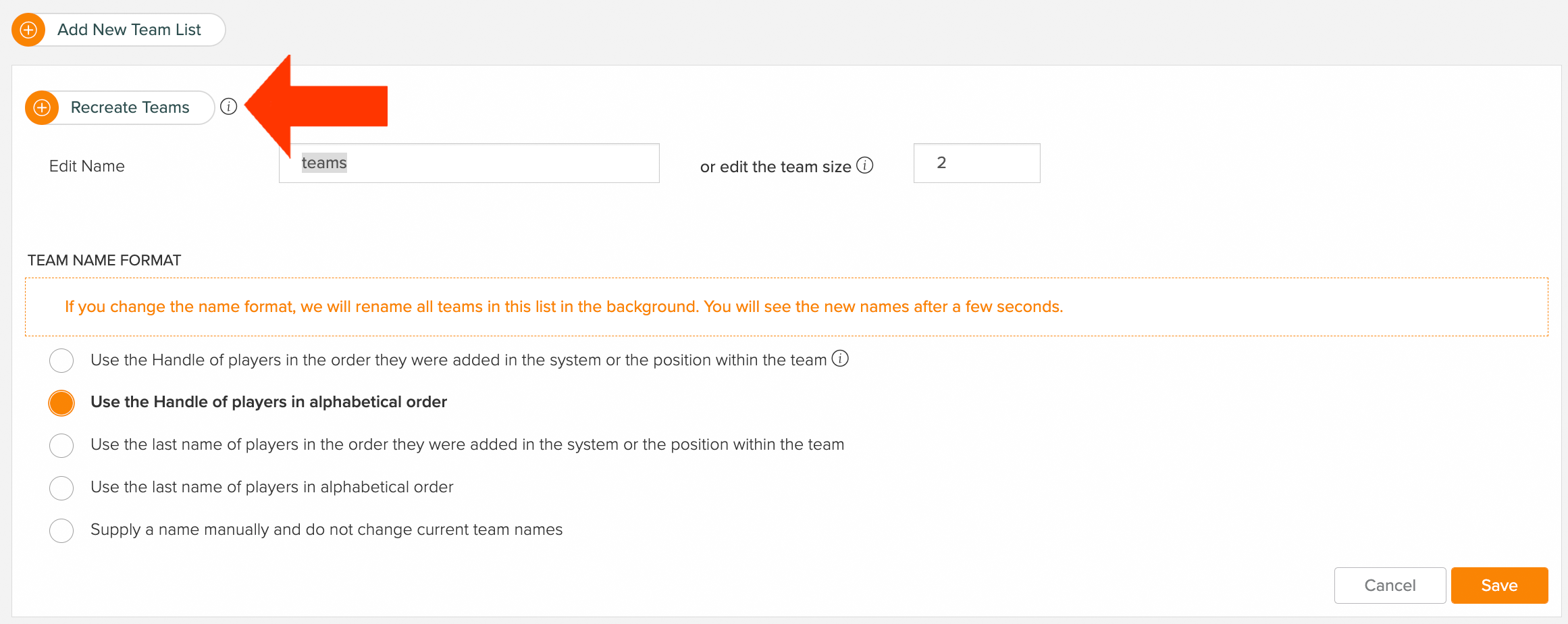
Task: Focus the Edit Name text field
Action: (469, 163)
